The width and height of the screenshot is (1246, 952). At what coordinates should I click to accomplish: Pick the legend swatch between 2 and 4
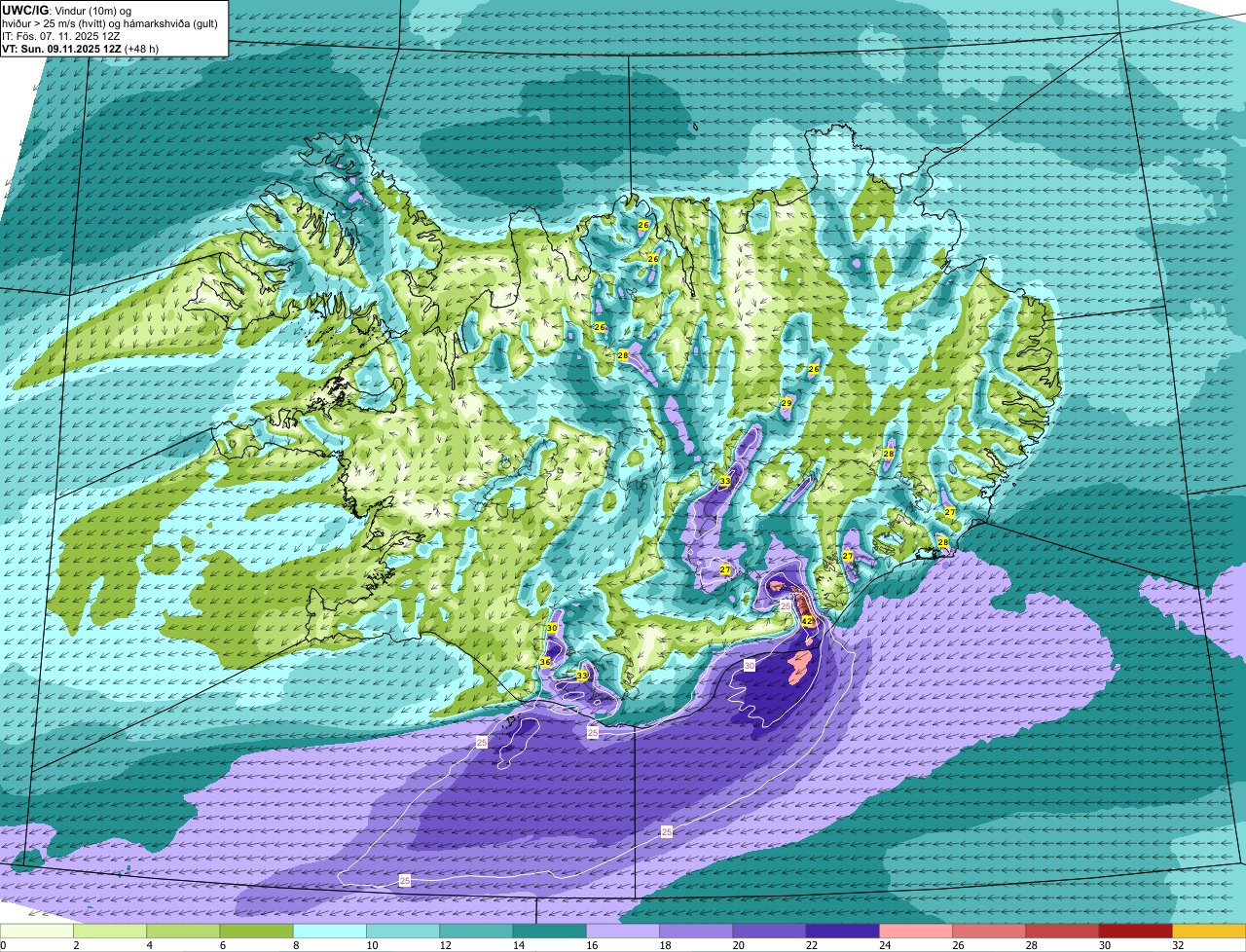pyautogui.click(x=110, y=931)
